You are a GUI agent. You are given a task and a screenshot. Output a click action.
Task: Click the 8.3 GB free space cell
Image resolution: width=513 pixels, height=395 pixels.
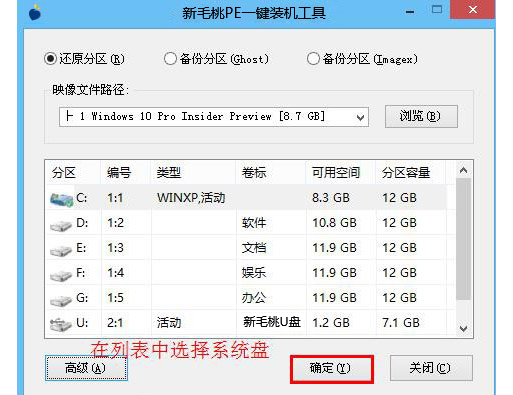331,198
